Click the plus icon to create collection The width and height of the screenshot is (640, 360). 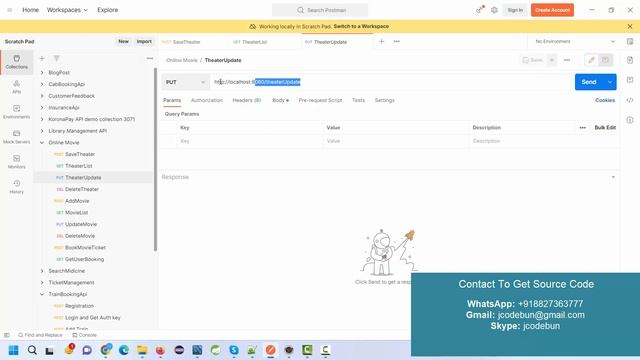click(x=42, y=58)
